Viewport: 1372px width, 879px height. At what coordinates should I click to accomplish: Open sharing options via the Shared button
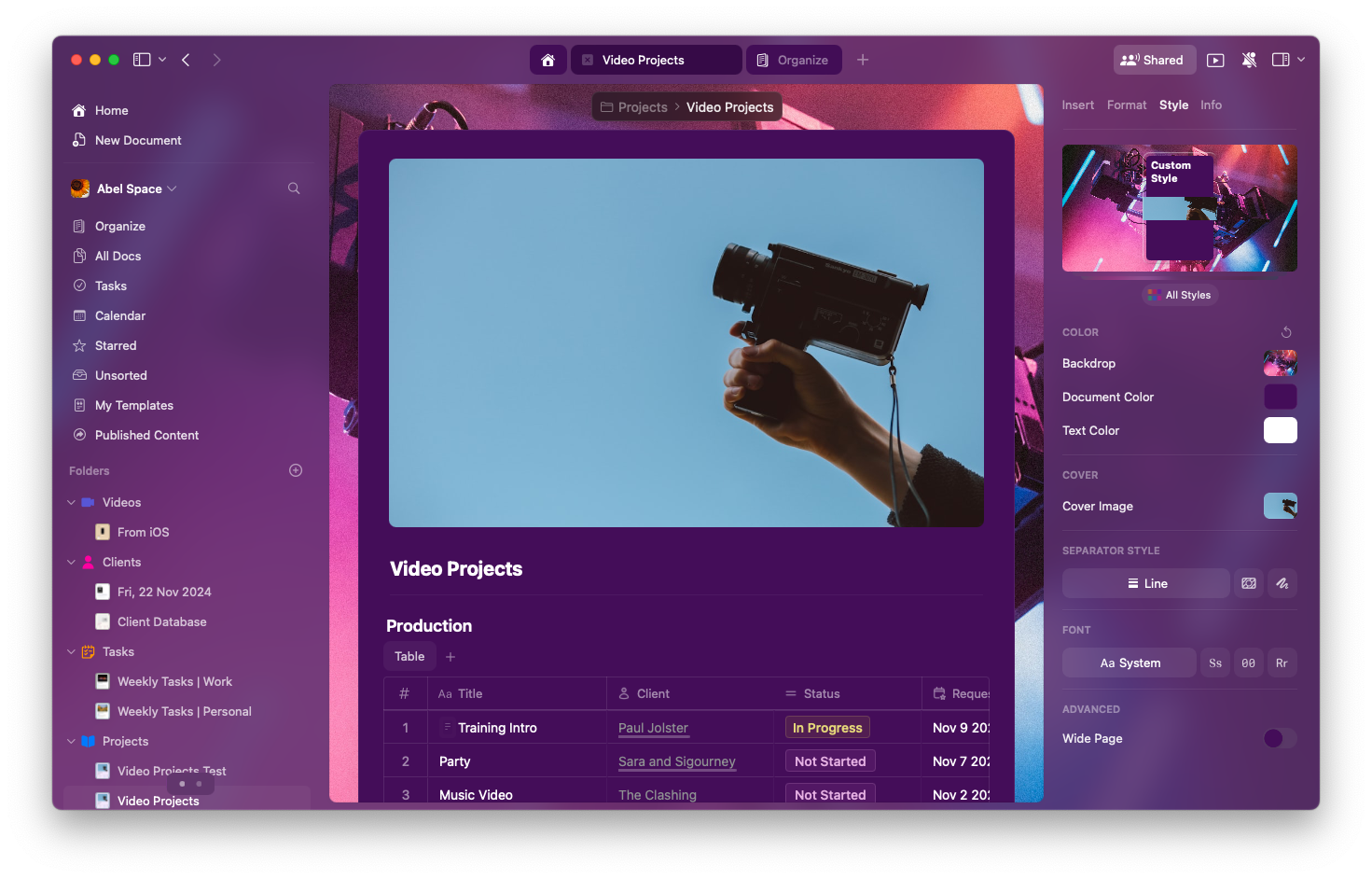coord(1154,59)
